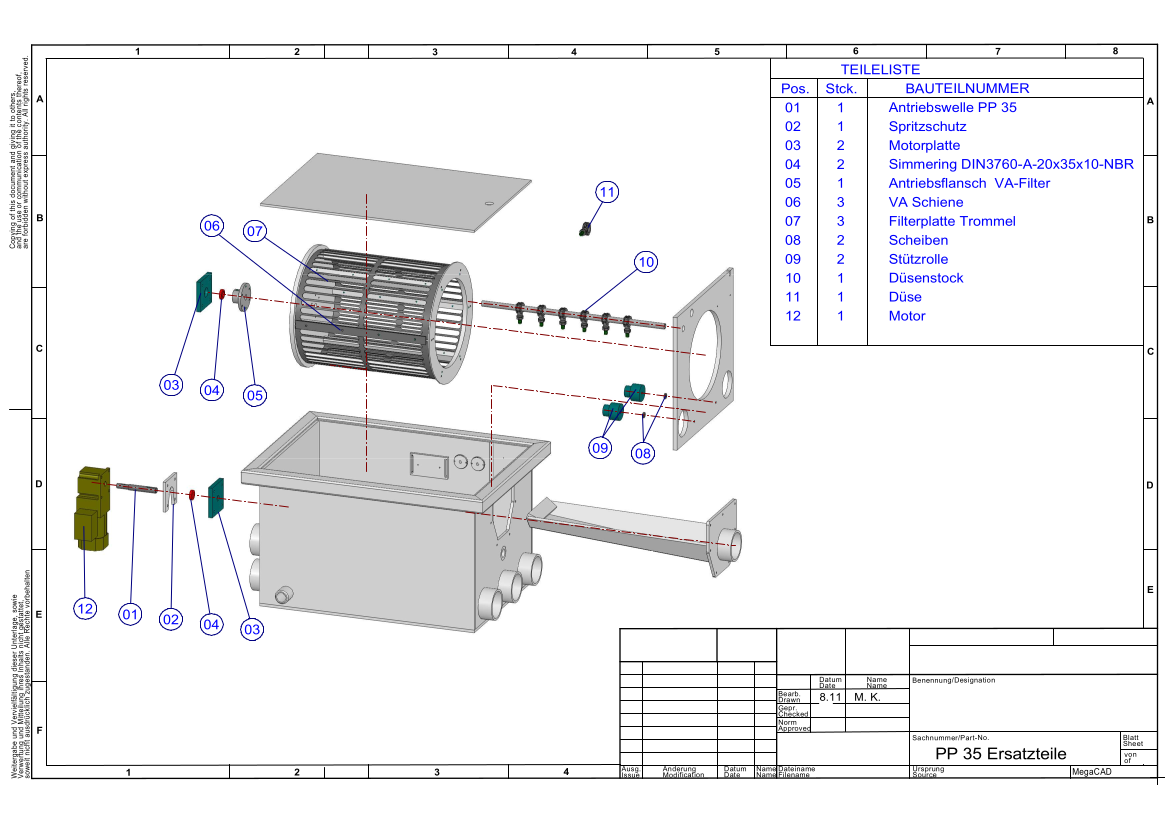Click the yellow motor in the drawing
Screen dimensions: 1169x826
click(92, 508)
